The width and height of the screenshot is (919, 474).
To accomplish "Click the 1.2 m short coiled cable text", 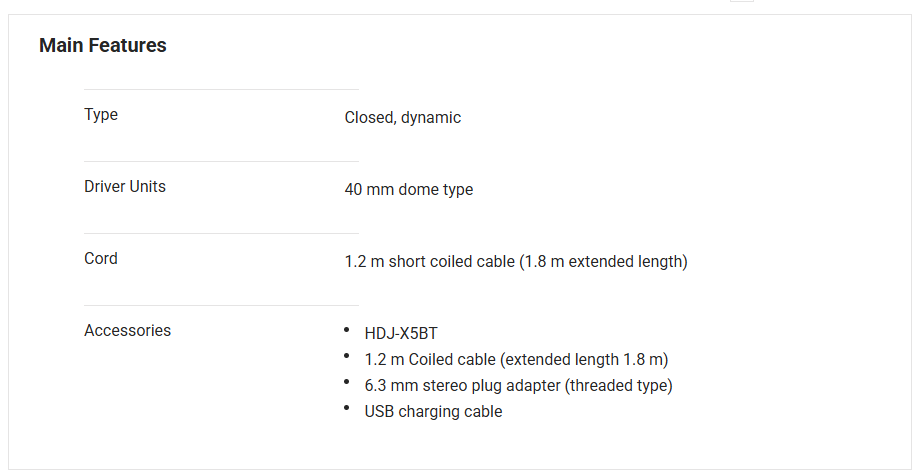I will click(516, 262).
